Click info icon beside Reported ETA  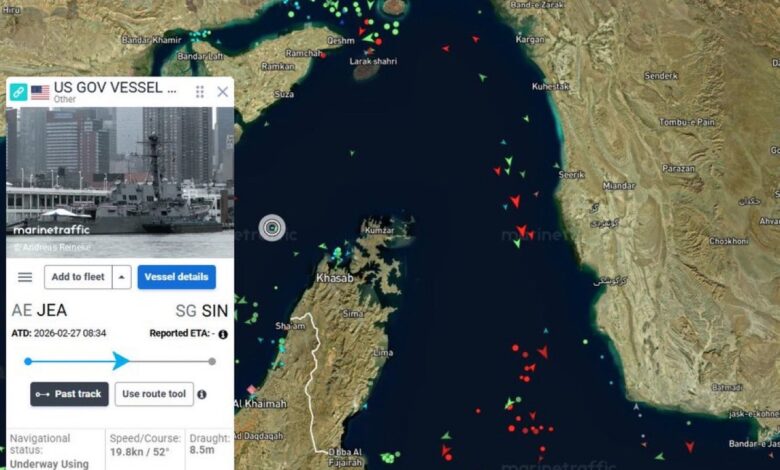(222, 334)
